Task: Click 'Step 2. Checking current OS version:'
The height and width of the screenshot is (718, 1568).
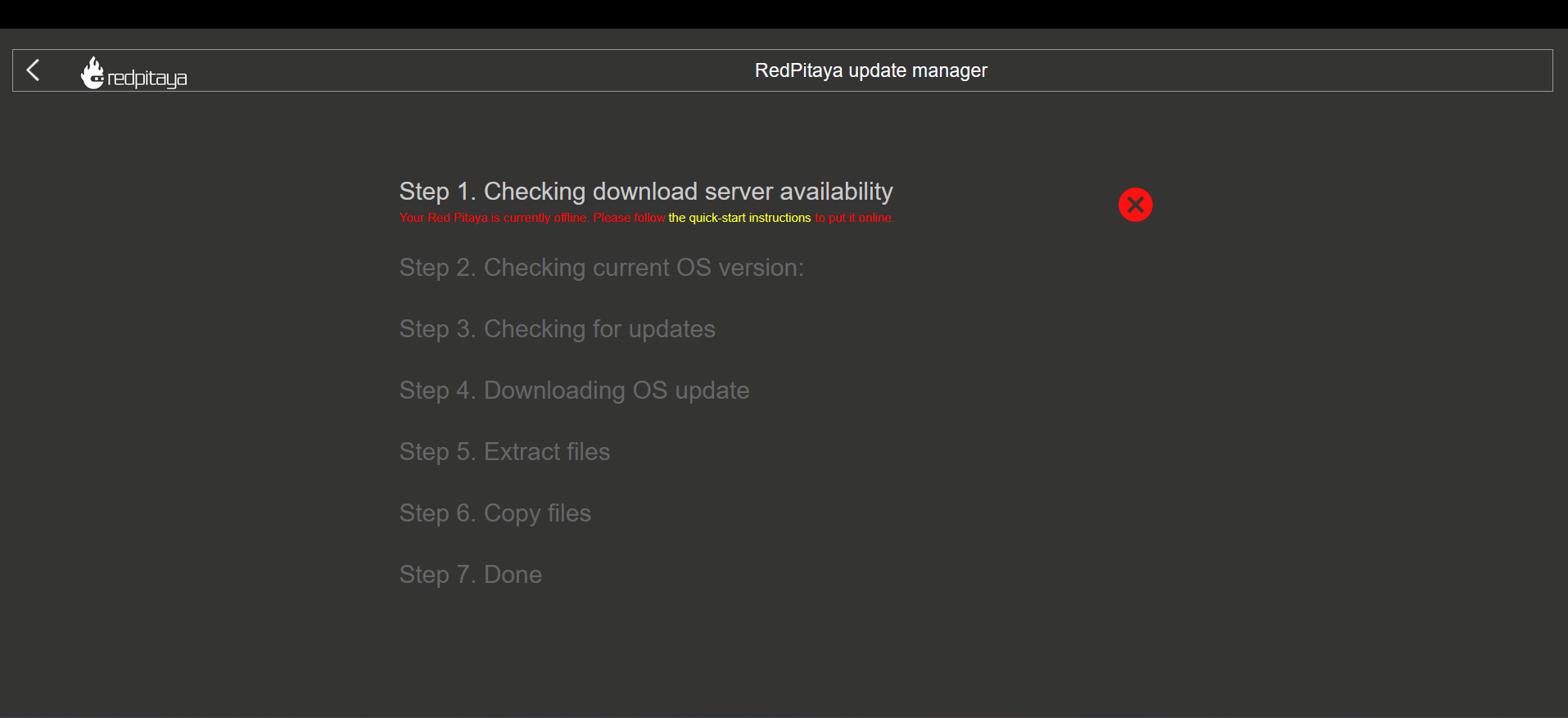Action: [x=602, y=268]
